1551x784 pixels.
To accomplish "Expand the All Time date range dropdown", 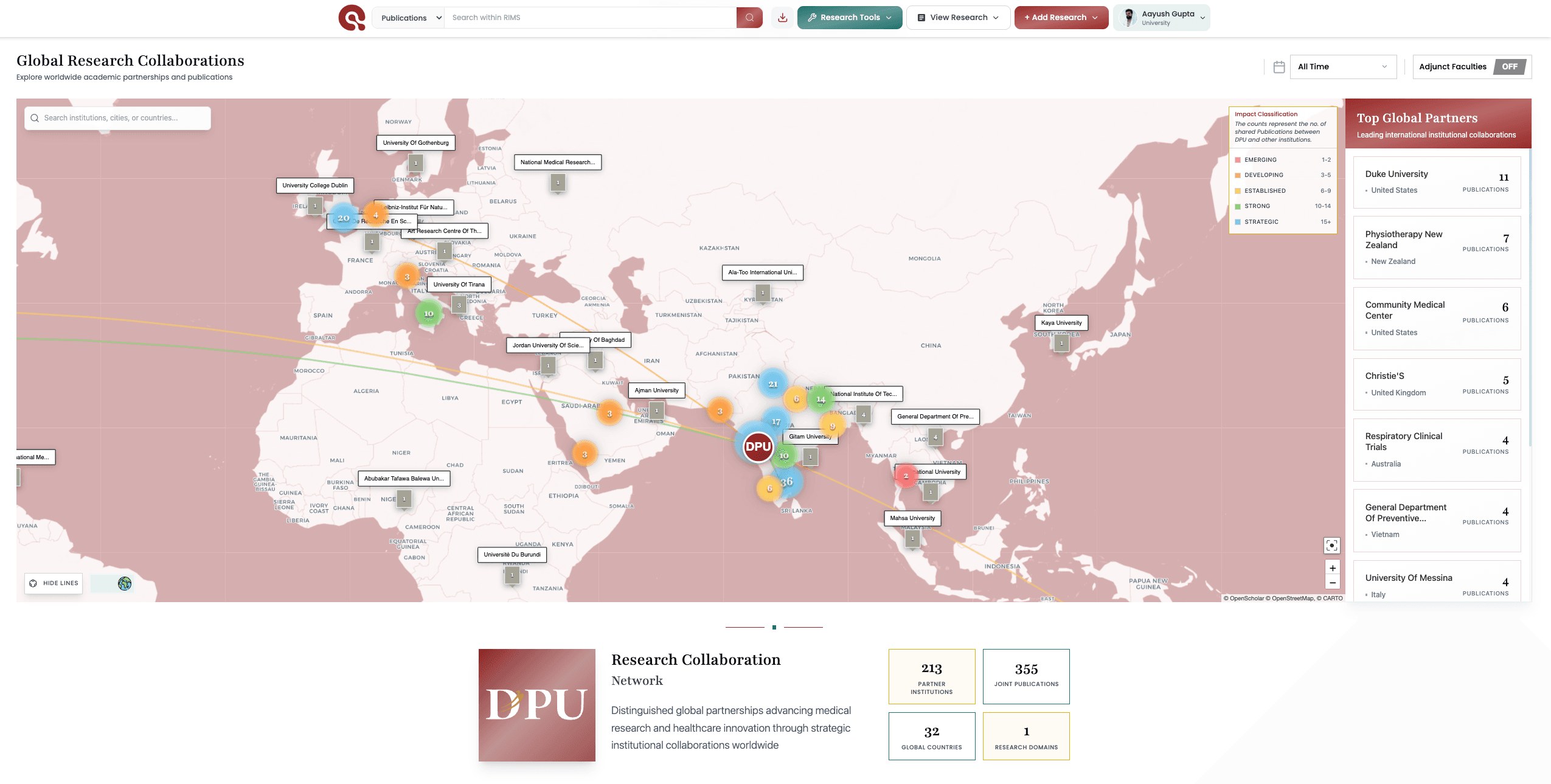I will pos(1343,67).
